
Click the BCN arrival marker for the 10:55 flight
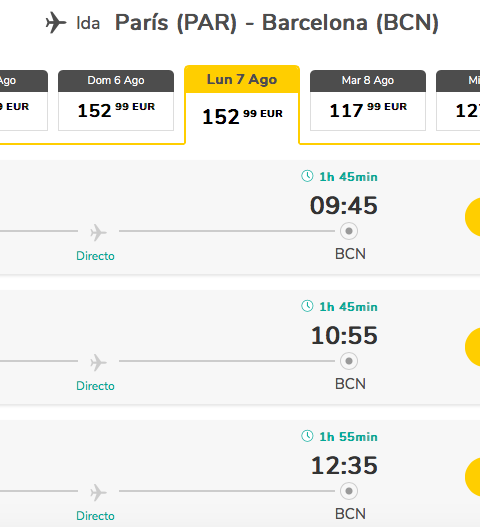coord(349,361)
